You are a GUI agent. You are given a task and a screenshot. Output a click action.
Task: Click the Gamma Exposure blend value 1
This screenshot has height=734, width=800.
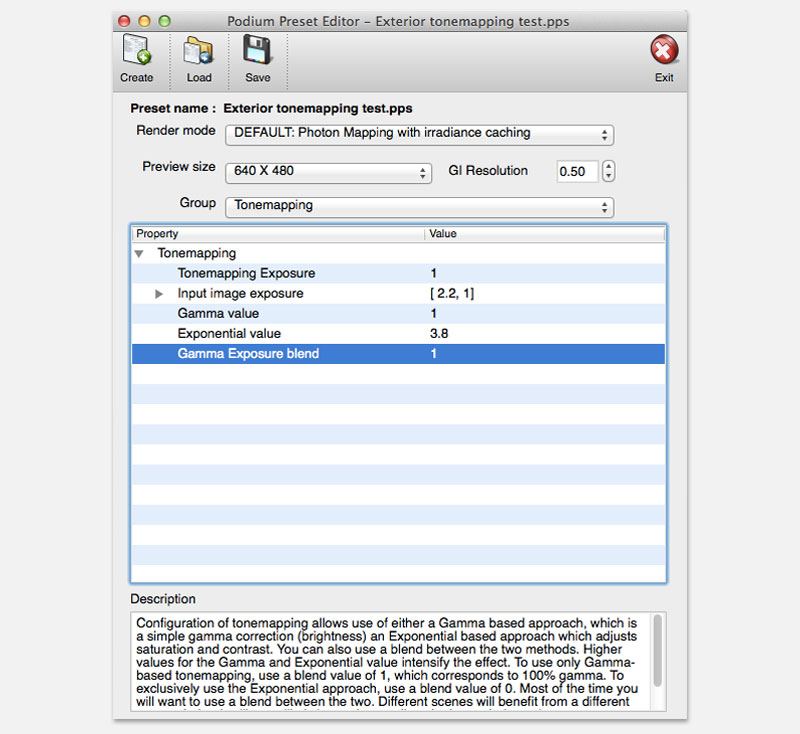pyautogui.click(x=434, y=354)
